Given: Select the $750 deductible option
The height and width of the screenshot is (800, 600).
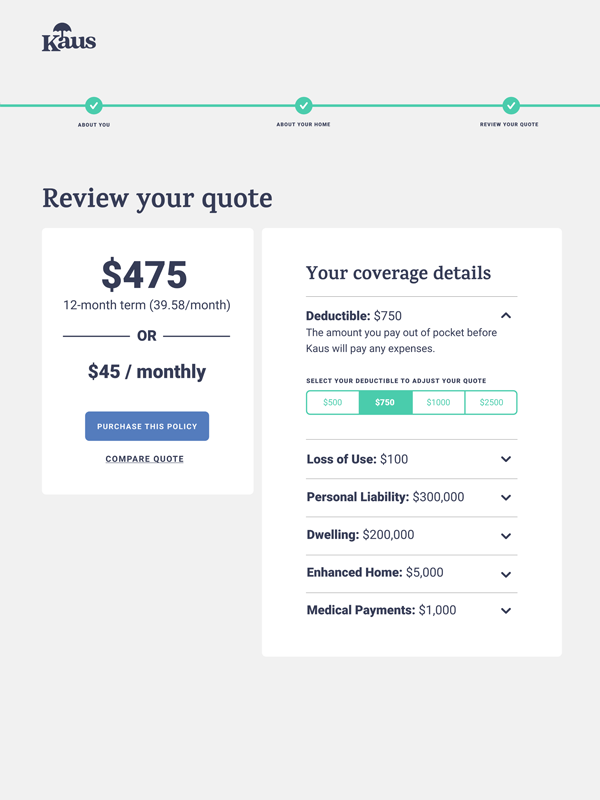Looking at the screenshot, I should [385, 403].
